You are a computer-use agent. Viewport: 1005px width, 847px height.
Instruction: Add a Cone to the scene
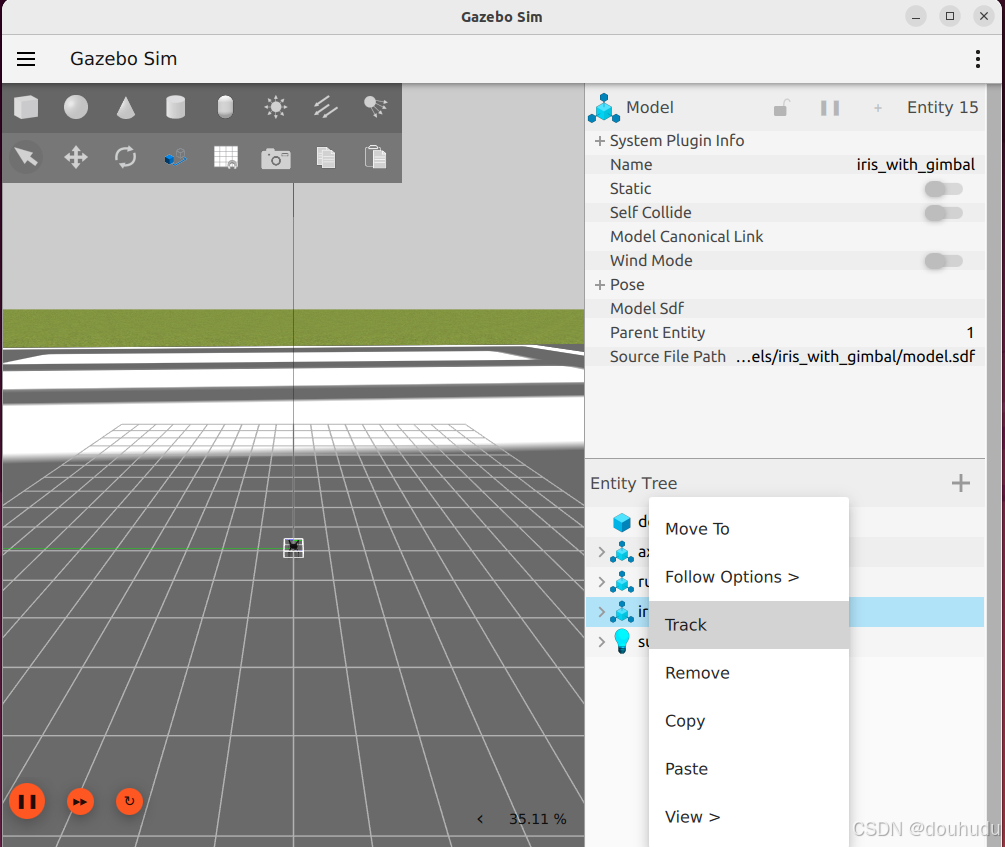(x=125, y=107)
